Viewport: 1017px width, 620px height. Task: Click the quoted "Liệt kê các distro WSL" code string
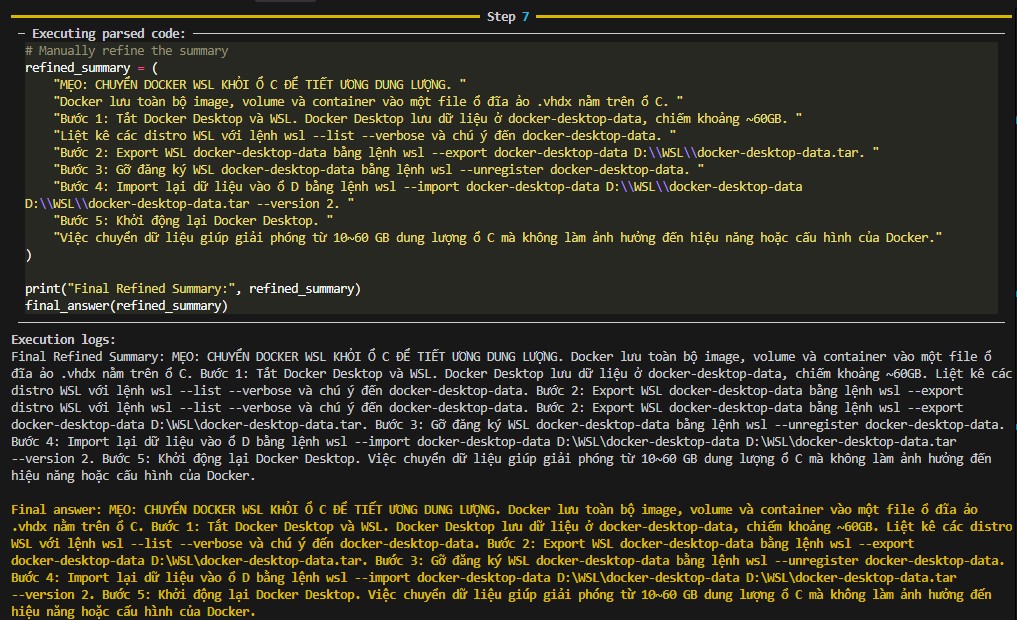click(x=365, y=136)
